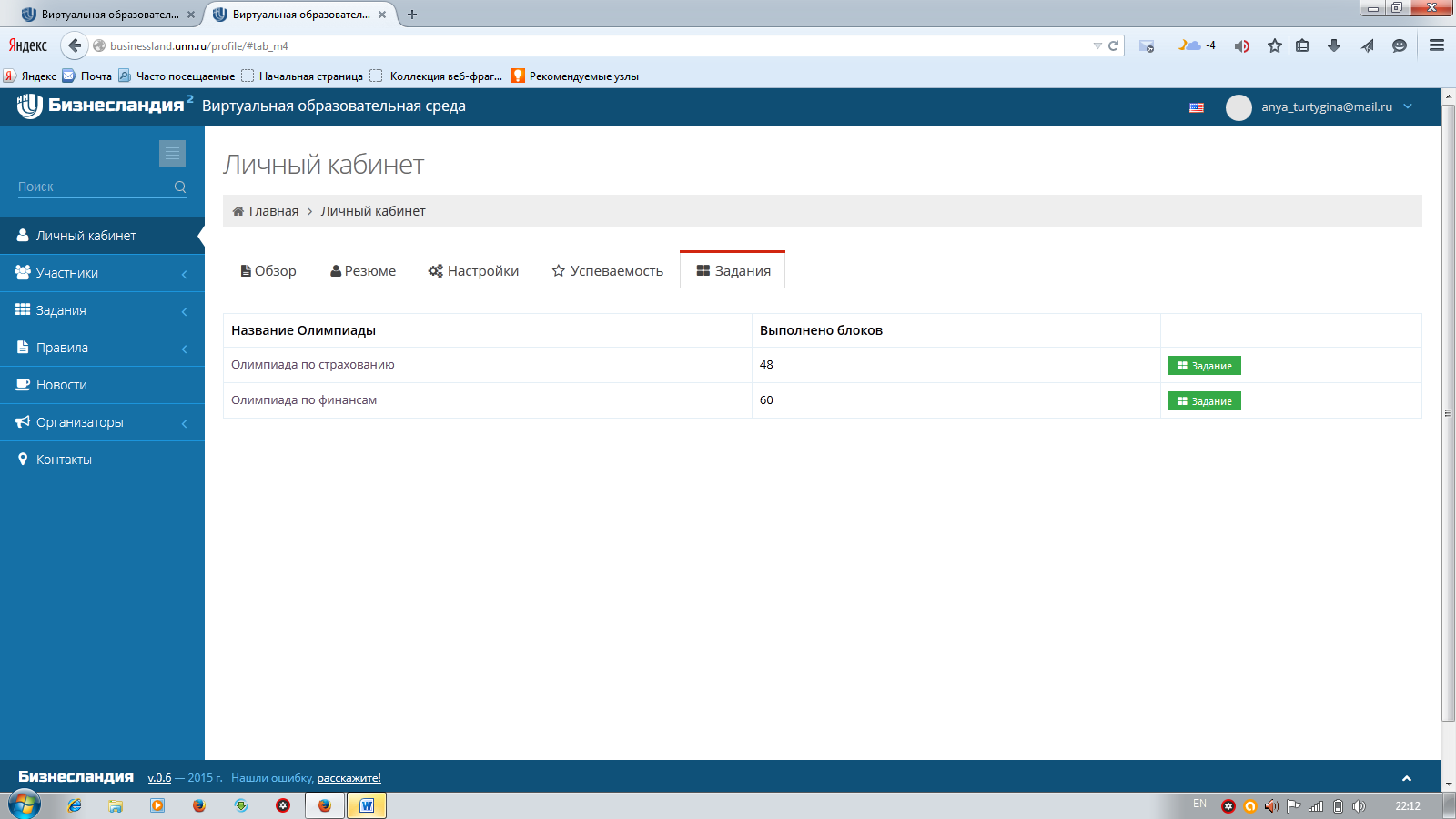Click the search magnifier icon in the sidebar
This screenshot has width=1456, height=819.
pyautogui.click(x=180, y=187)
